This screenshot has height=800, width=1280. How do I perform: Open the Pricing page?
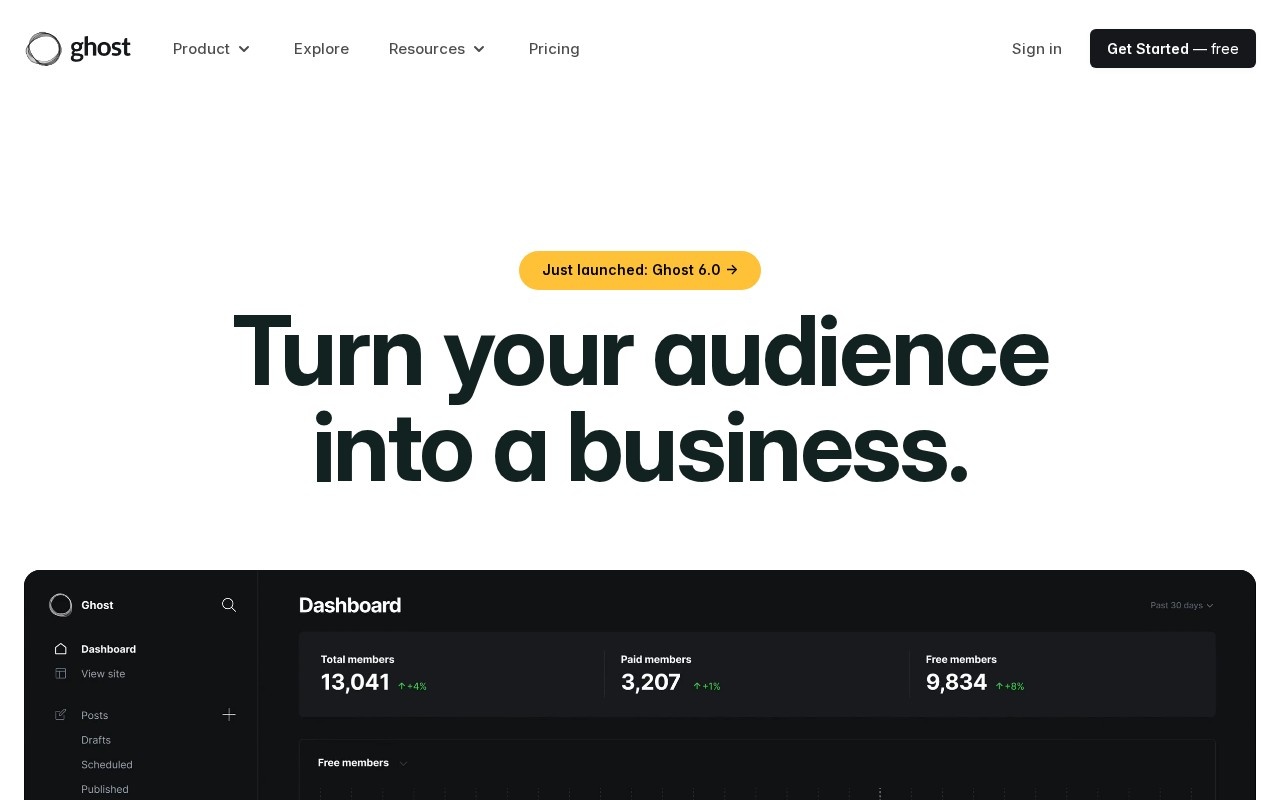click(554, 49)
